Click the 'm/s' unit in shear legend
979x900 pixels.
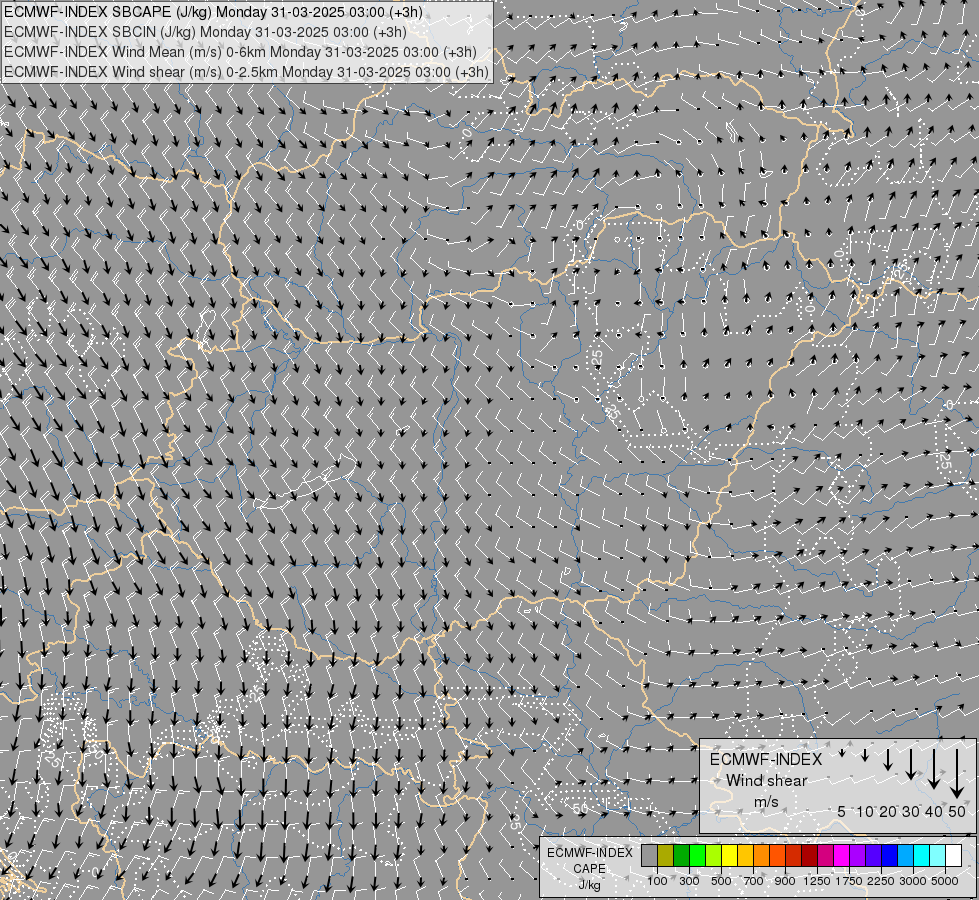766,802
